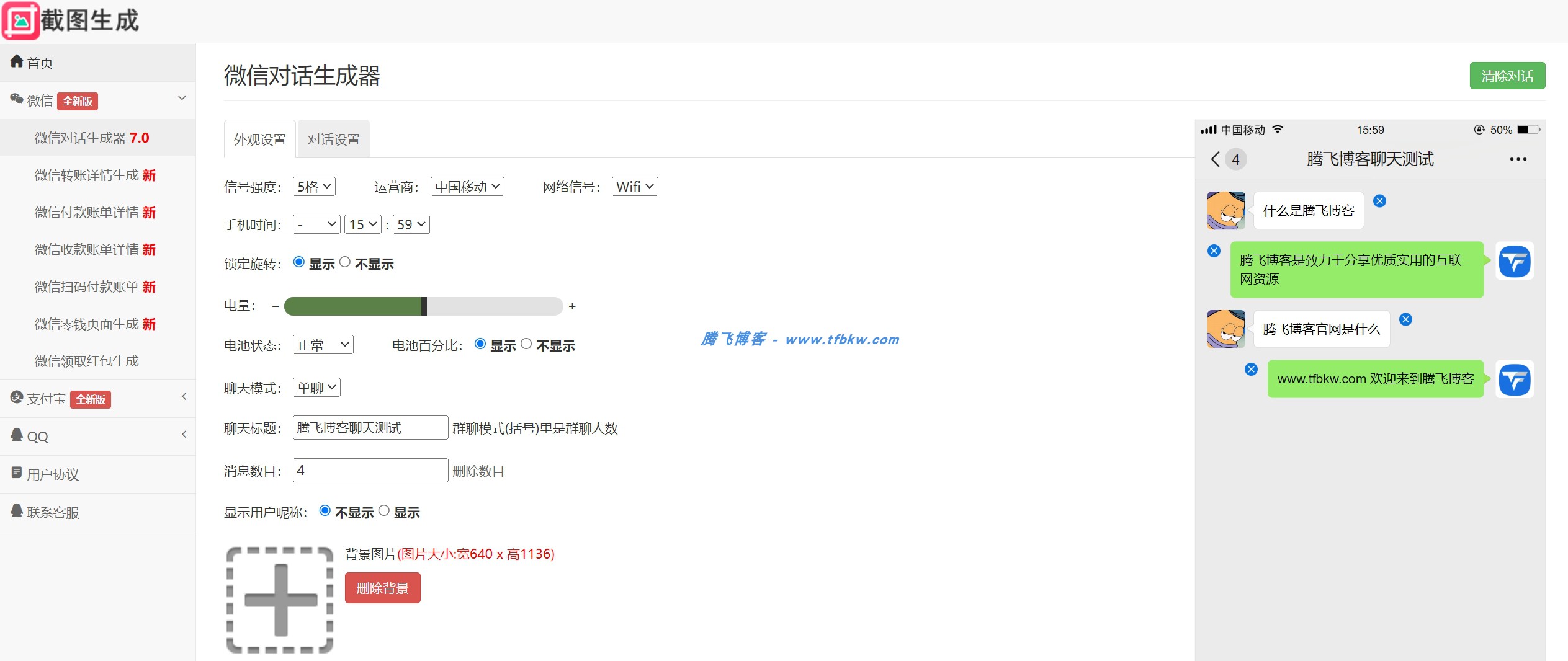Open the 联系客服 page
The image size is (1568, 661).
98,512
